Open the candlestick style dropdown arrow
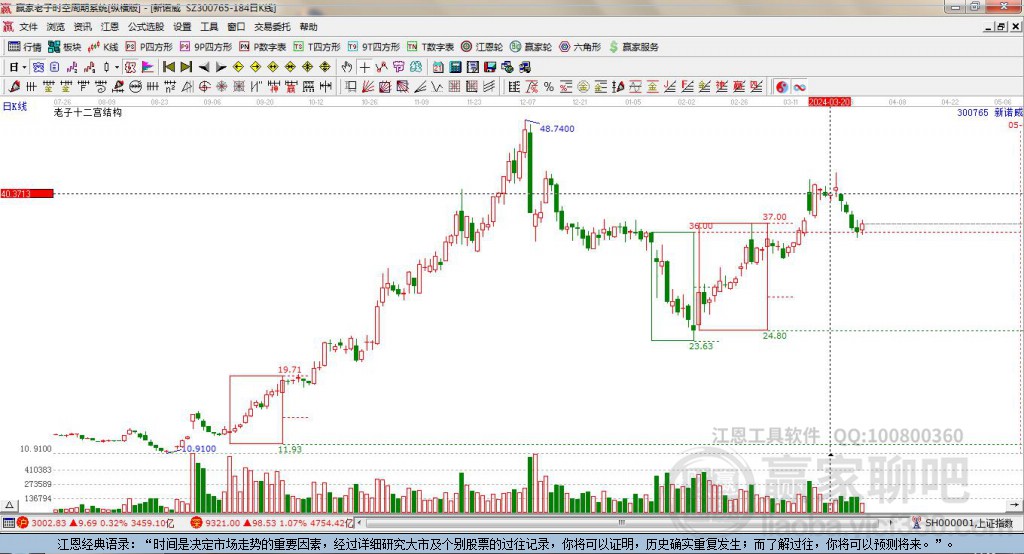The height and width of the screenshot is (554, 1024). tap(116, 67)
